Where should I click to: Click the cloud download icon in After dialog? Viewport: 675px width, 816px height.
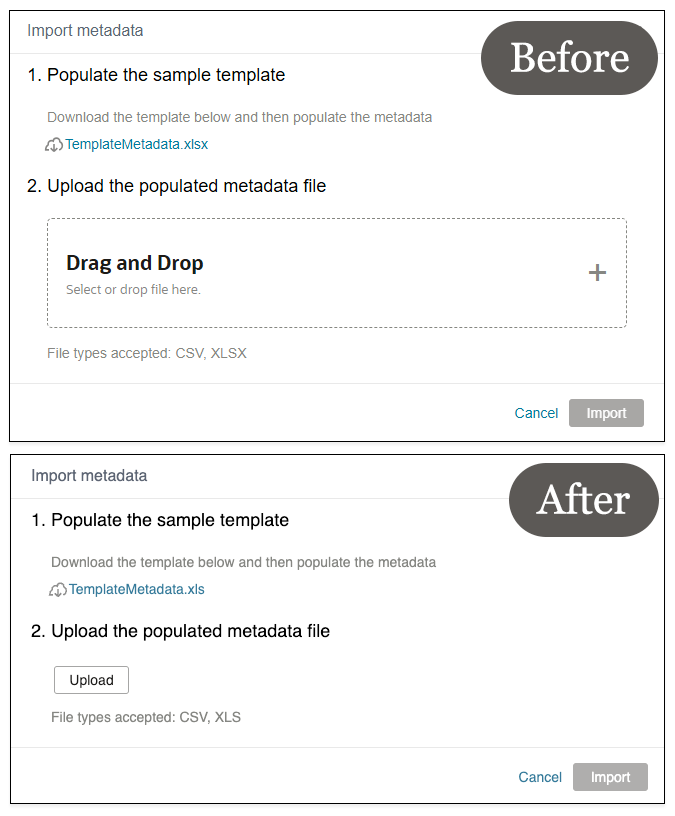pos(59,590)
